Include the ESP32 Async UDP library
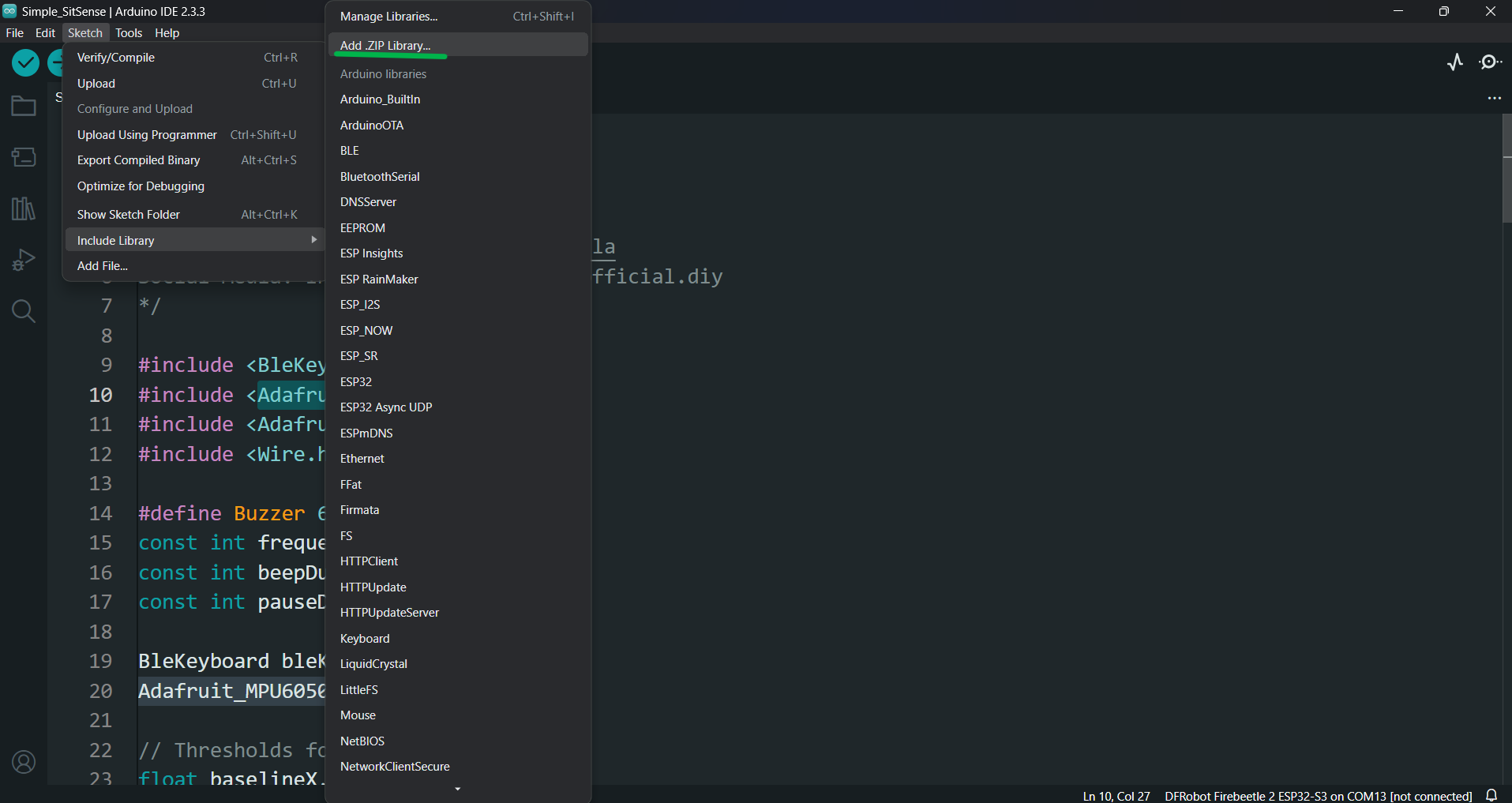This screenshot has height=803, width=1512. 458,407
